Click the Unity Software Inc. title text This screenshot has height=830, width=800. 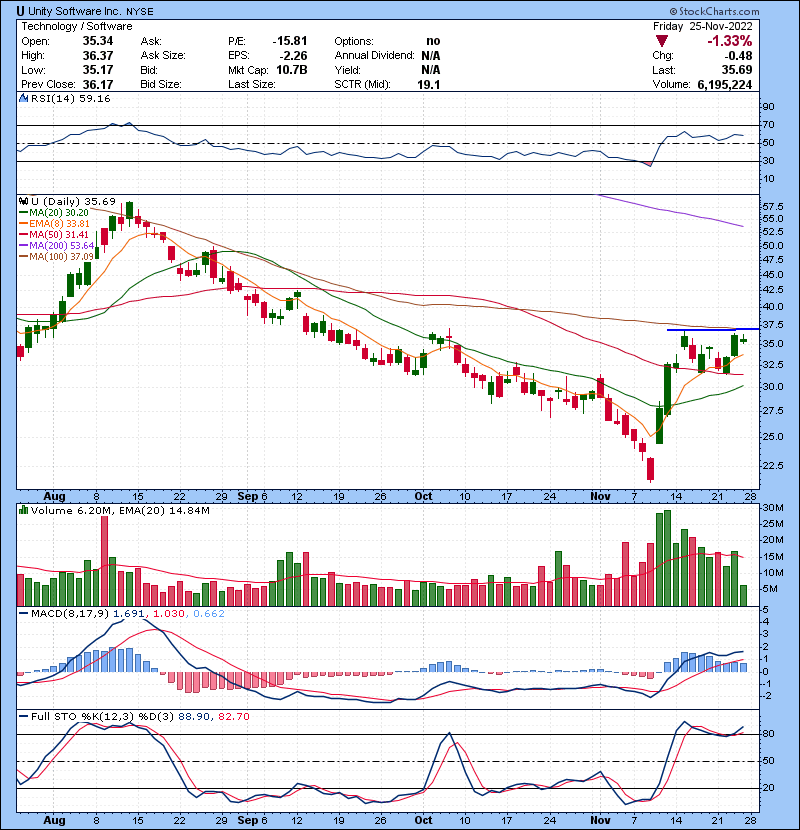point(75,11)
